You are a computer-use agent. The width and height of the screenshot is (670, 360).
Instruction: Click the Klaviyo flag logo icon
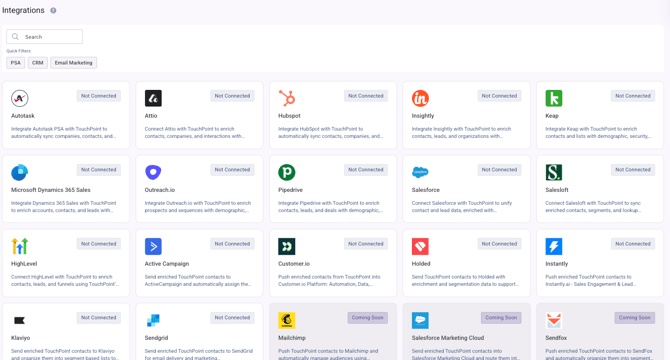pos(20,320)
